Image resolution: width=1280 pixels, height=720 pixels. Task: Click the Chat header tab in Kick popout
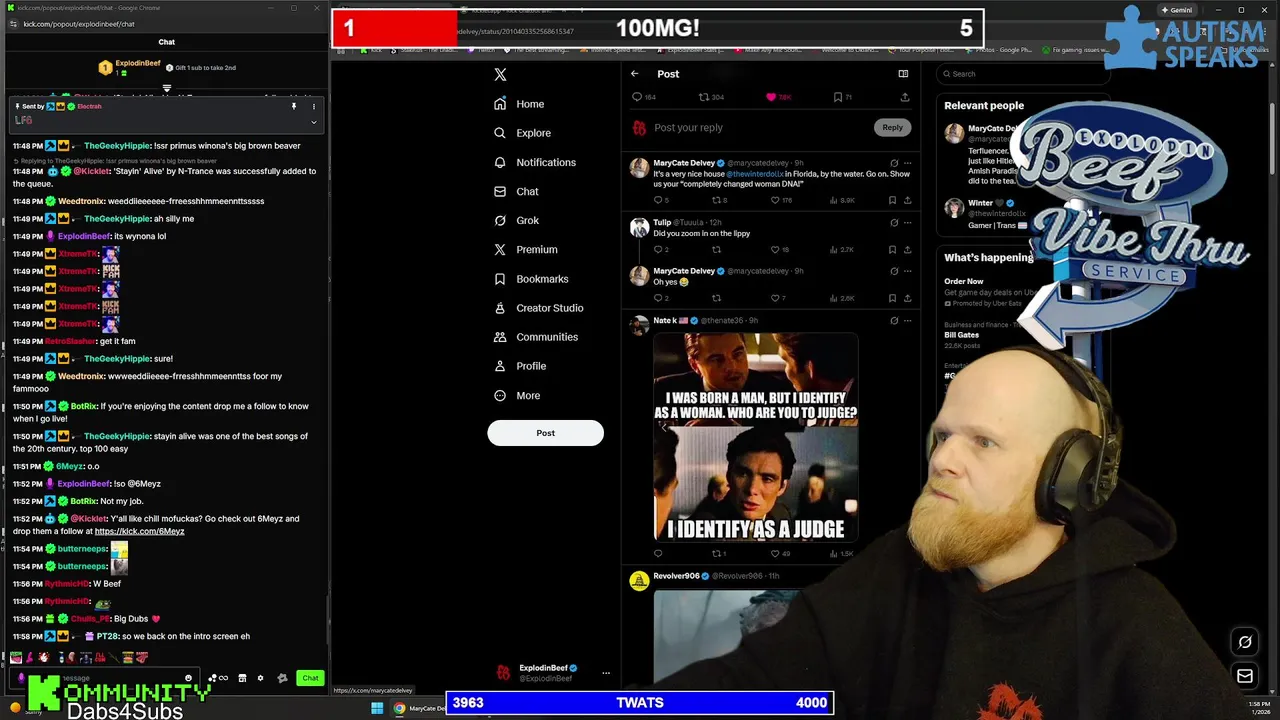click(x=167, y=42)
